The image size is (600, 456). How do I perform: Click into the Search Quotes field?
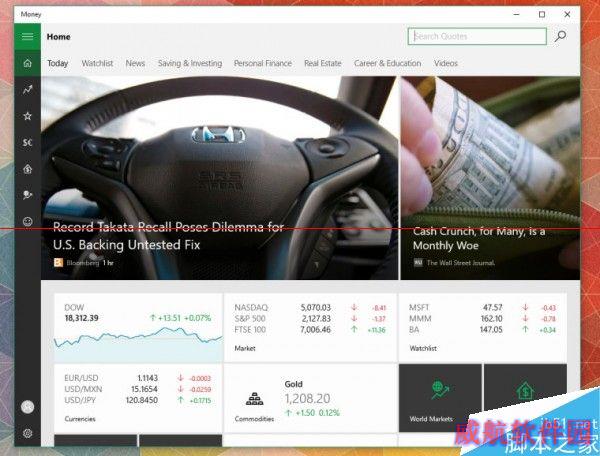tap(477, 36)
